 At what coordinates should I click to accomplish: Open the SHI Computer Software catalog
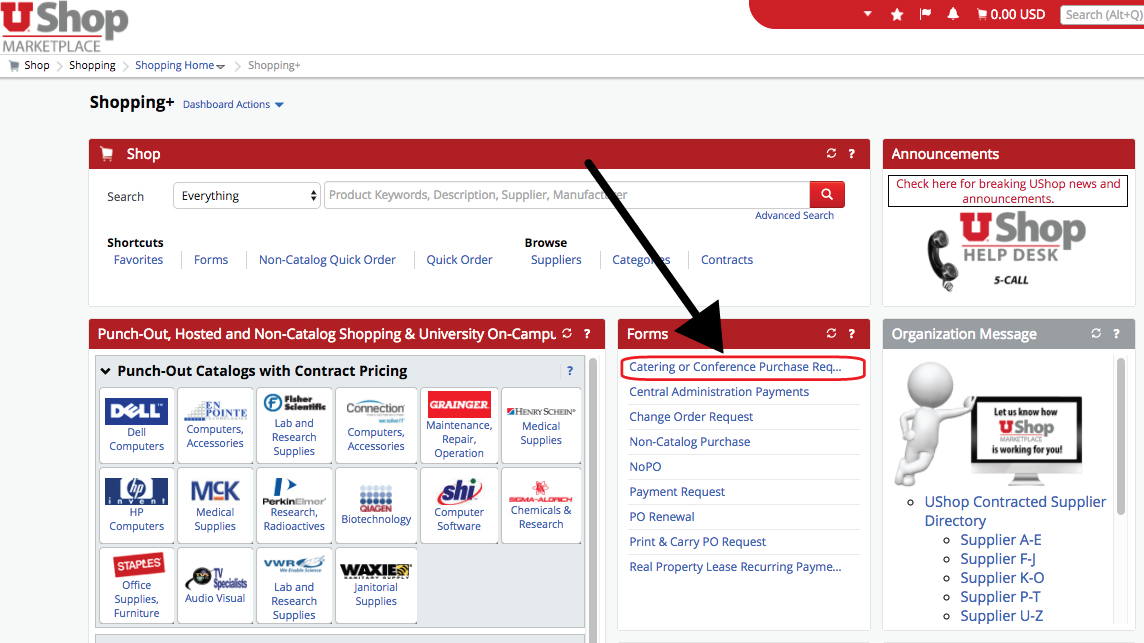click(x=459, y=505)
